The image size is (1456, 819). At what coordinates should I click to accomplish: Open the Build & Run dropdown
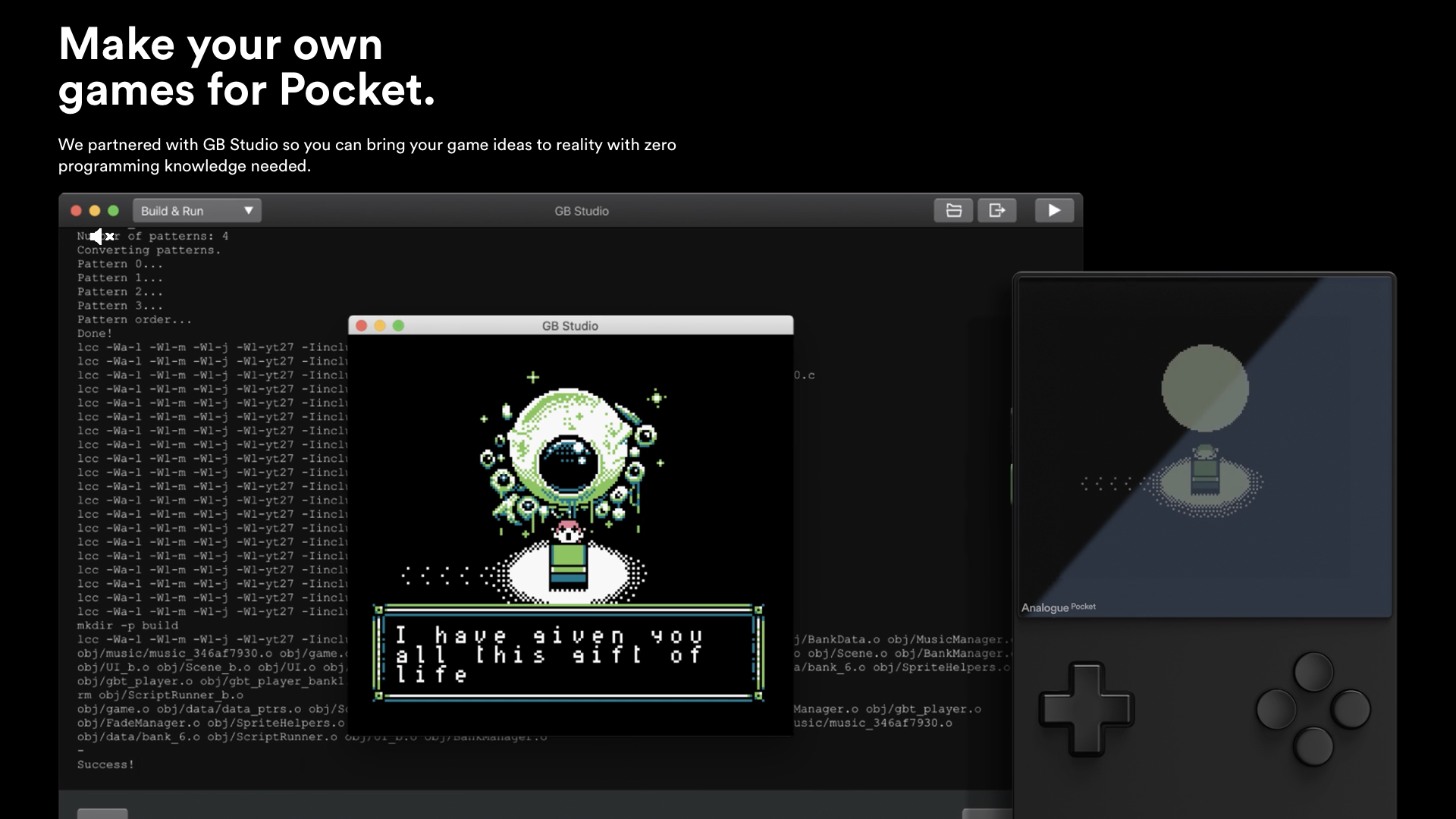(197, 211)
